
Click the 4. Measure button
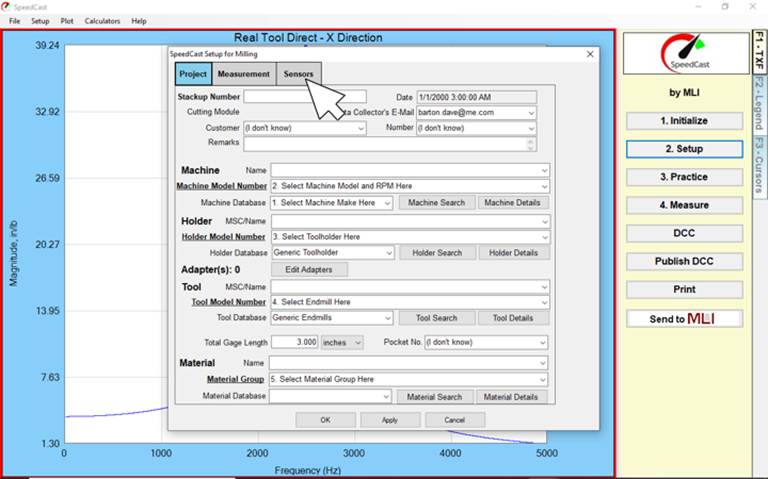(x=684, y=205)
